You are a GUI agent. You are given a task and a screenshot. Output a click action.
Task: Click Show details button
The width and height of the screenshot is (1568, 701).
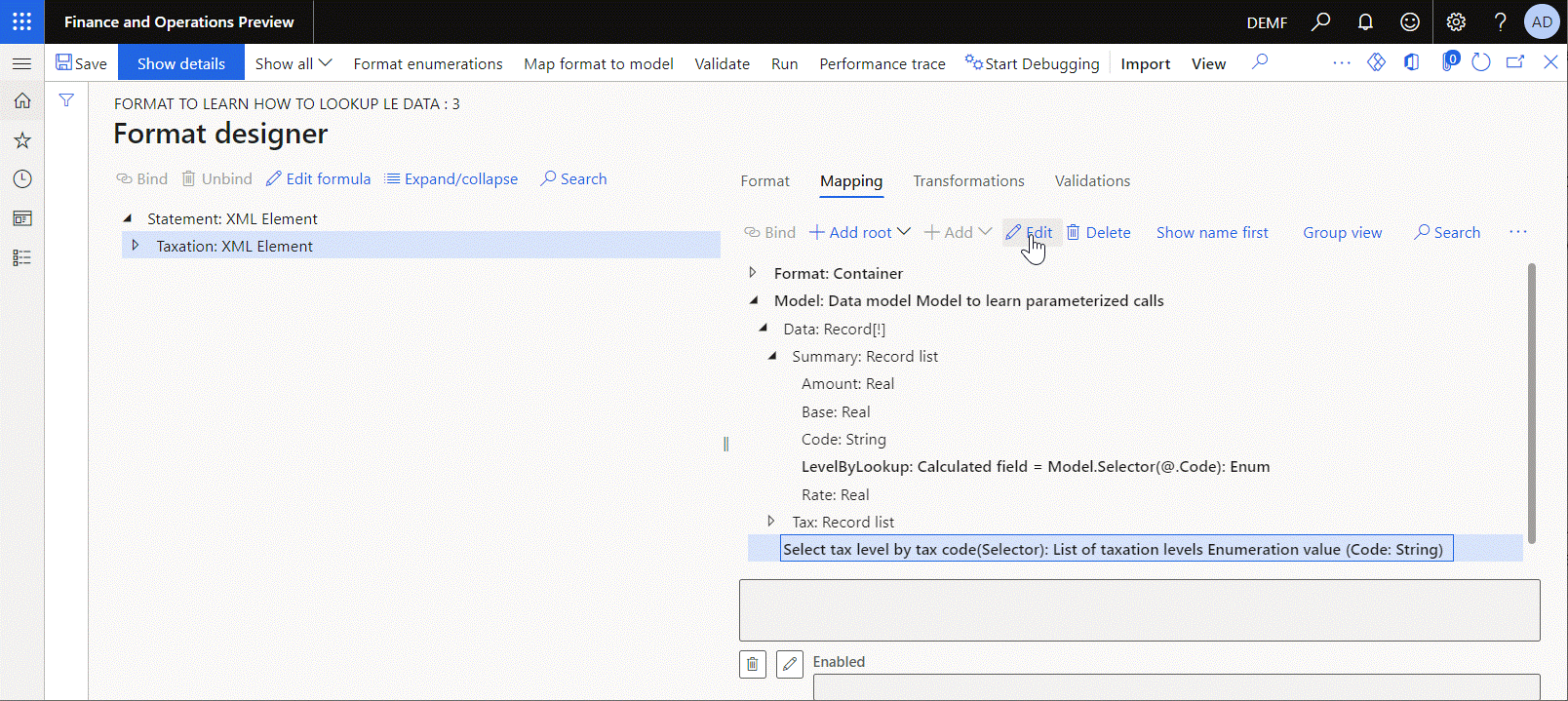click(x=181, y=63)
